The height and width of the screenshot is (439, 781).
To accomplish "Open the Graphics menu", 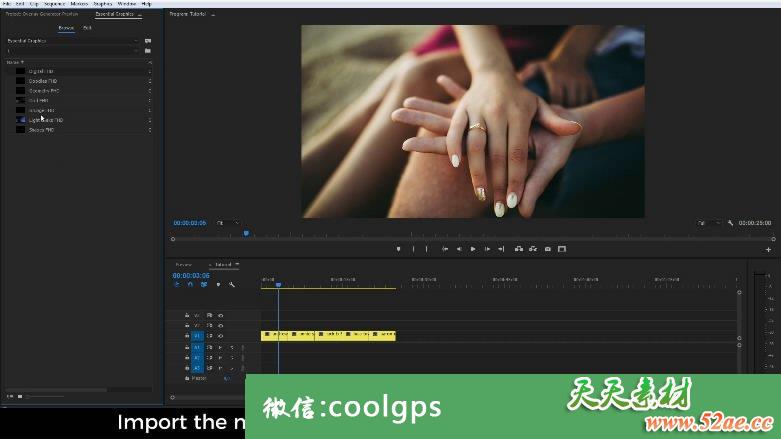I will [103, 3].
